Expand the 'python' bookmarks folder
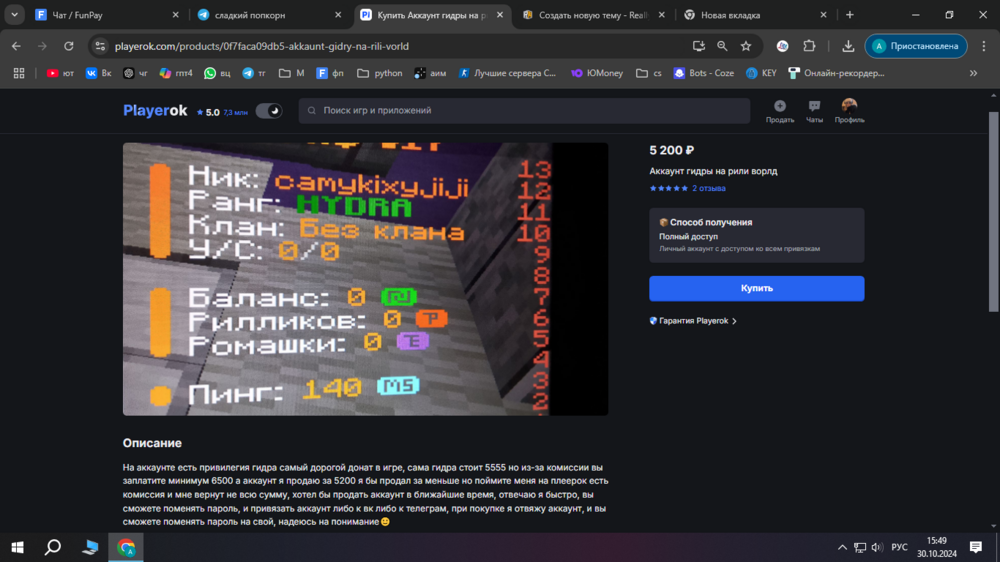Viewport: 1000px width, 562px height. click(x=379, y=73)
